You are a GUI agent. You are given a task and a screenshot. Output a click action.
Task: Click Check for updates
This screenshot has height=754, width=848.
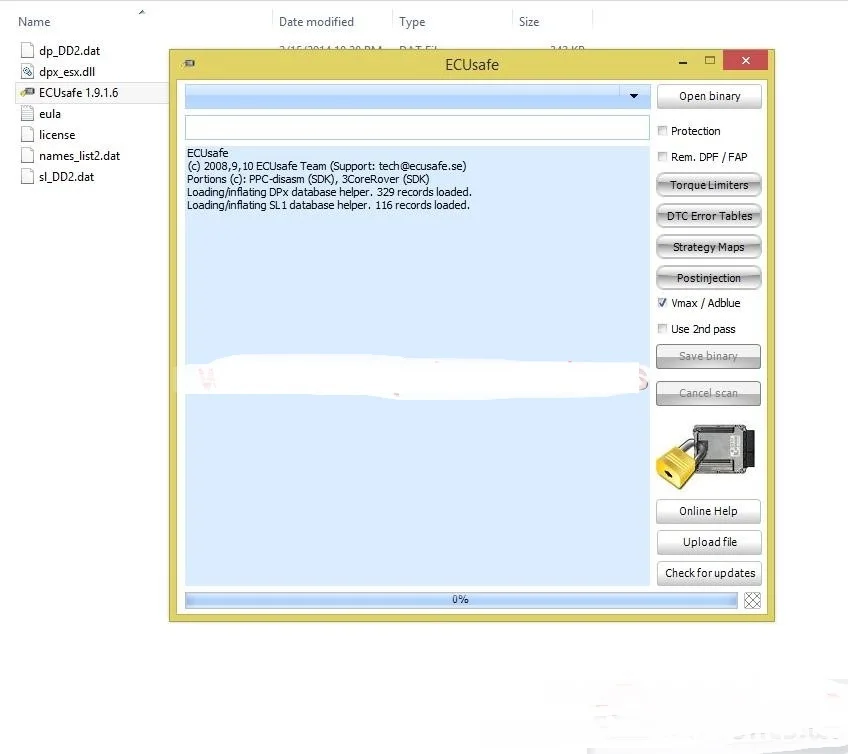(709, 573)
